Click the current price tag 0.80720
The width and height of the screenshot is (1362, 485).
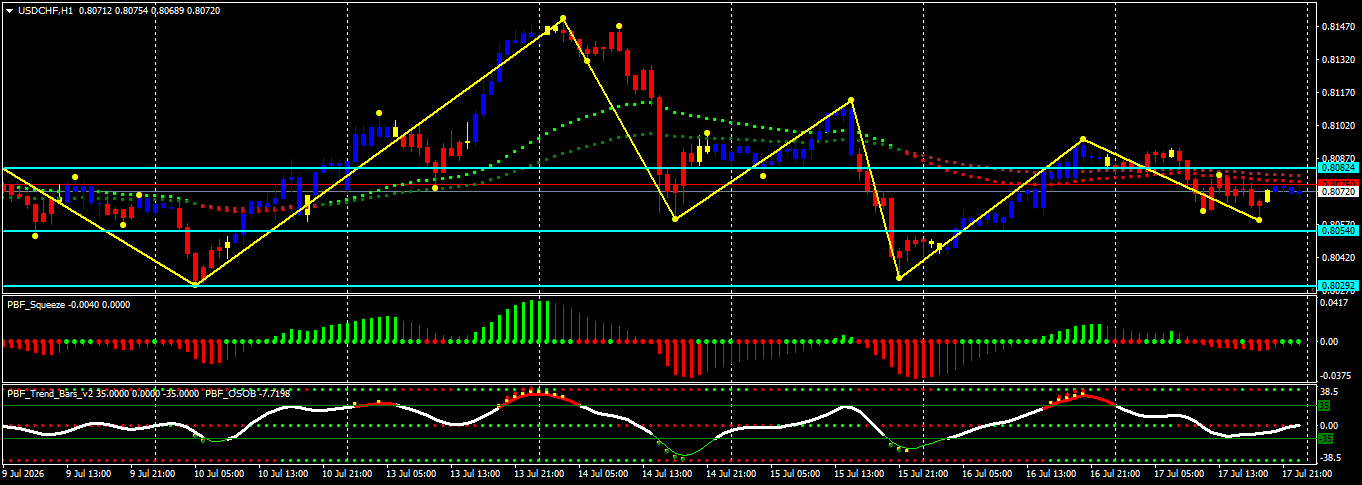(x=1338, y=191)
